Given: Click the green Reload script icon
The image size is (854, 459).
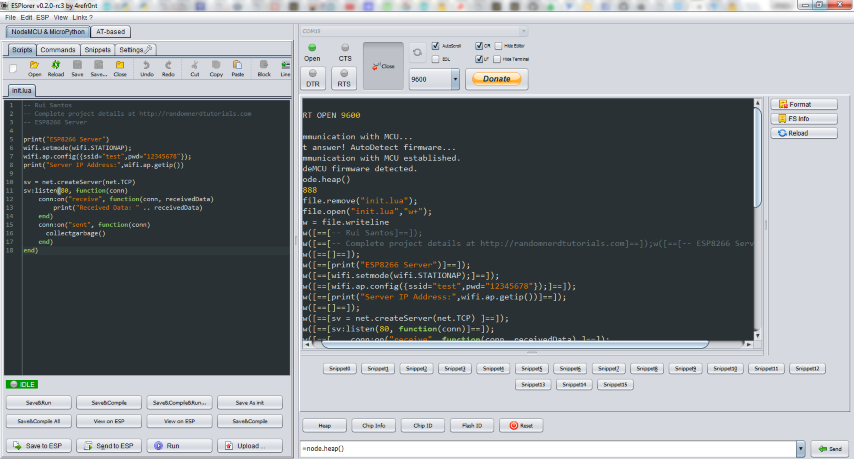Looking at the screenshot, I should tap(56, 68).
